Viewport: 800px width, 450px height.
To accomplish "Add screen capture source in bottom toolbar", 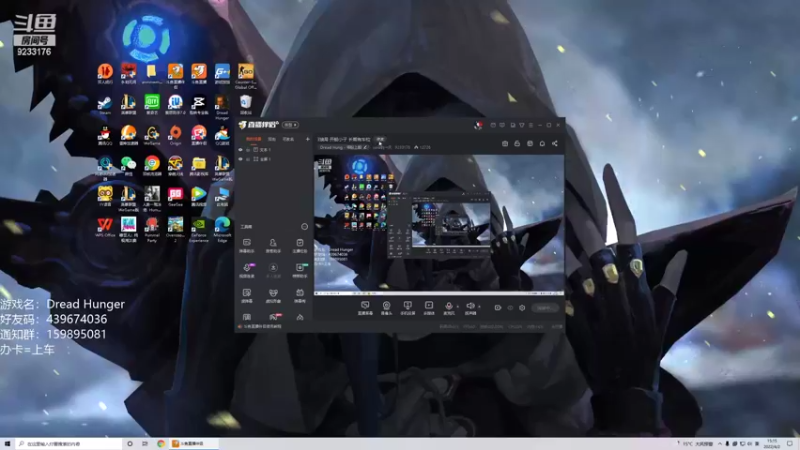I will click(x=365, y=308).
